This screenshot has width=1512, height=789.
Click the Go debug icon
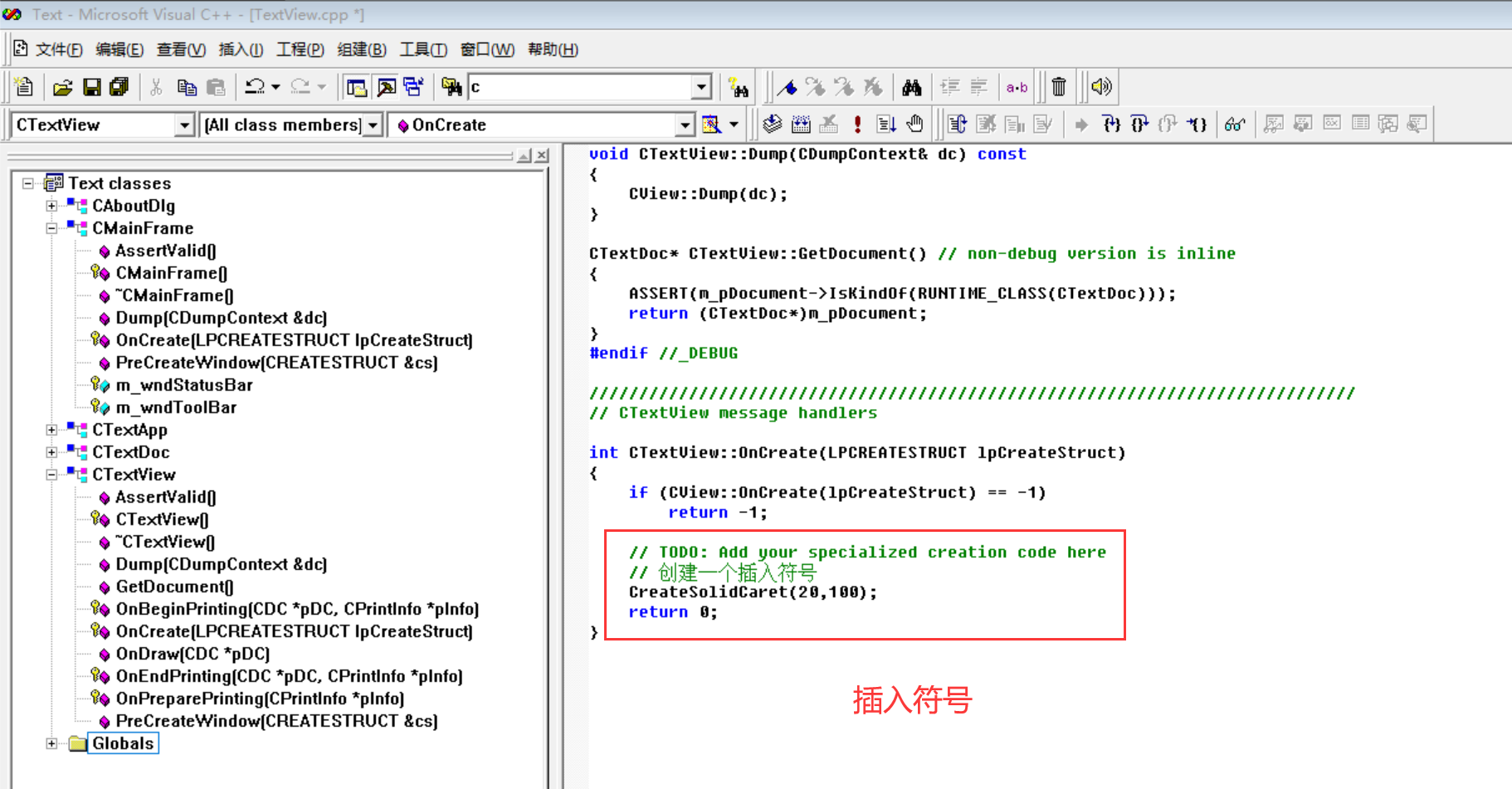pyautogui.click(x=885, y=124)
